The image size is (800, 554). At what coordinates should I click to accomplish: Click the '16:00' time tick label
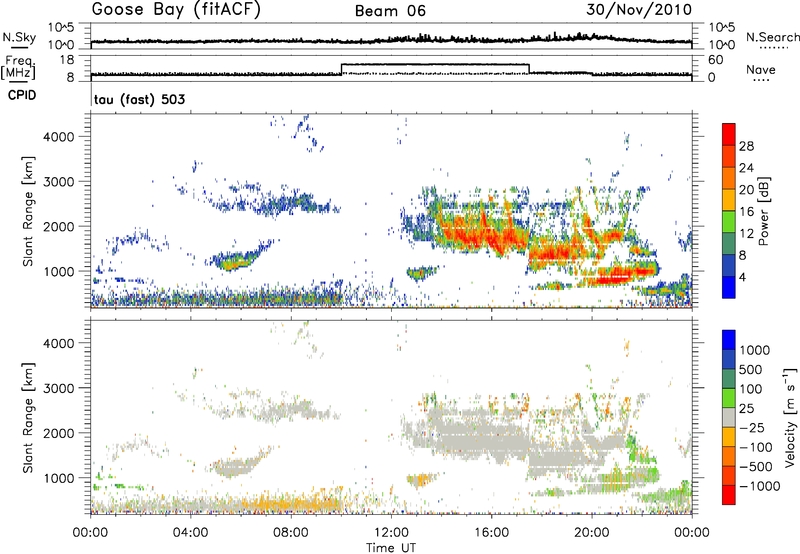(491, 533)
